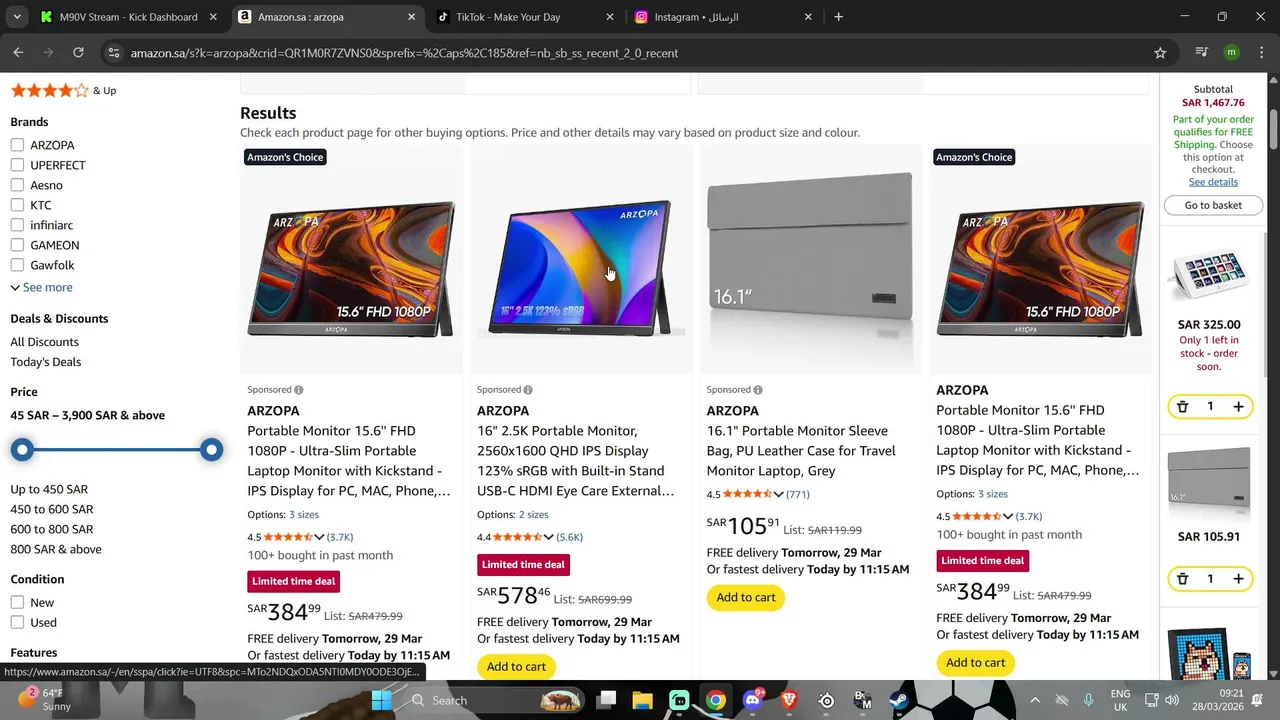Open the 16" 2.5K monitor product thumbnail
The width and height of the screenshot is (1280, 720).
point(581,265)
